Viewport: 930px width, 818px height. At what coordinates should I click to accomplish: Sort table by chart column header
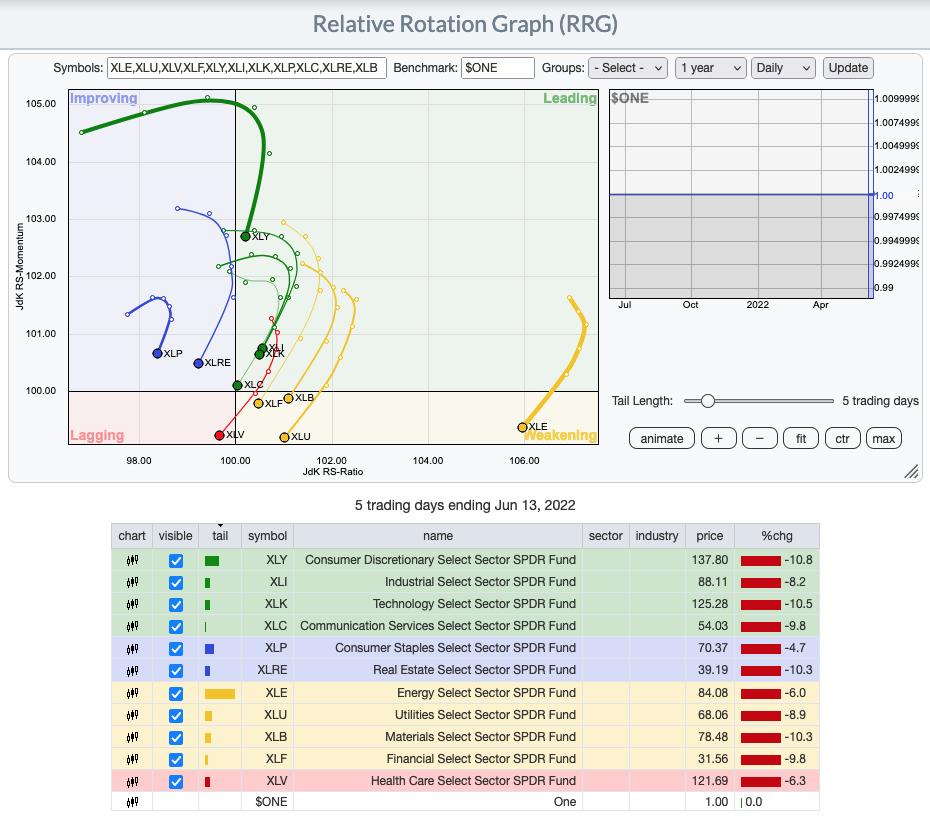tap(132, 536)
